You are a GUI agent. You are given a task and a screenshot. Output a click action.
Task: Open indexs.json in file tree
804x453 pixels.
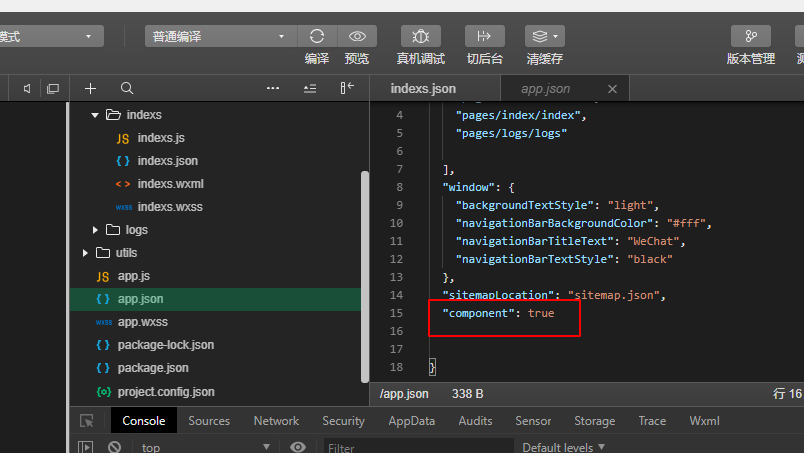click(x=167, y=161)
